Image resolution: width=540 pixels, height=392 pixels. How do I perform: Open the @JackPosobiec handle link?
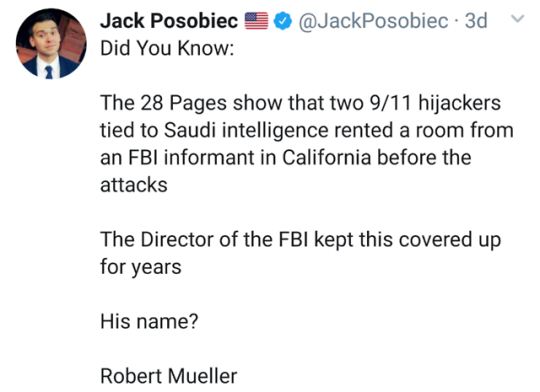373,21
